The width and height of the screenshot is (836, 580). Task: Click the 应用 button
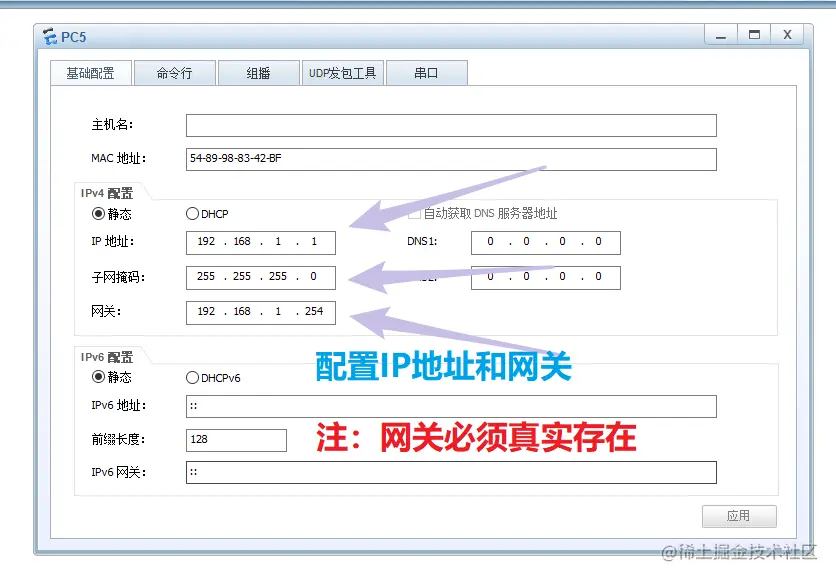coord(739,516)
